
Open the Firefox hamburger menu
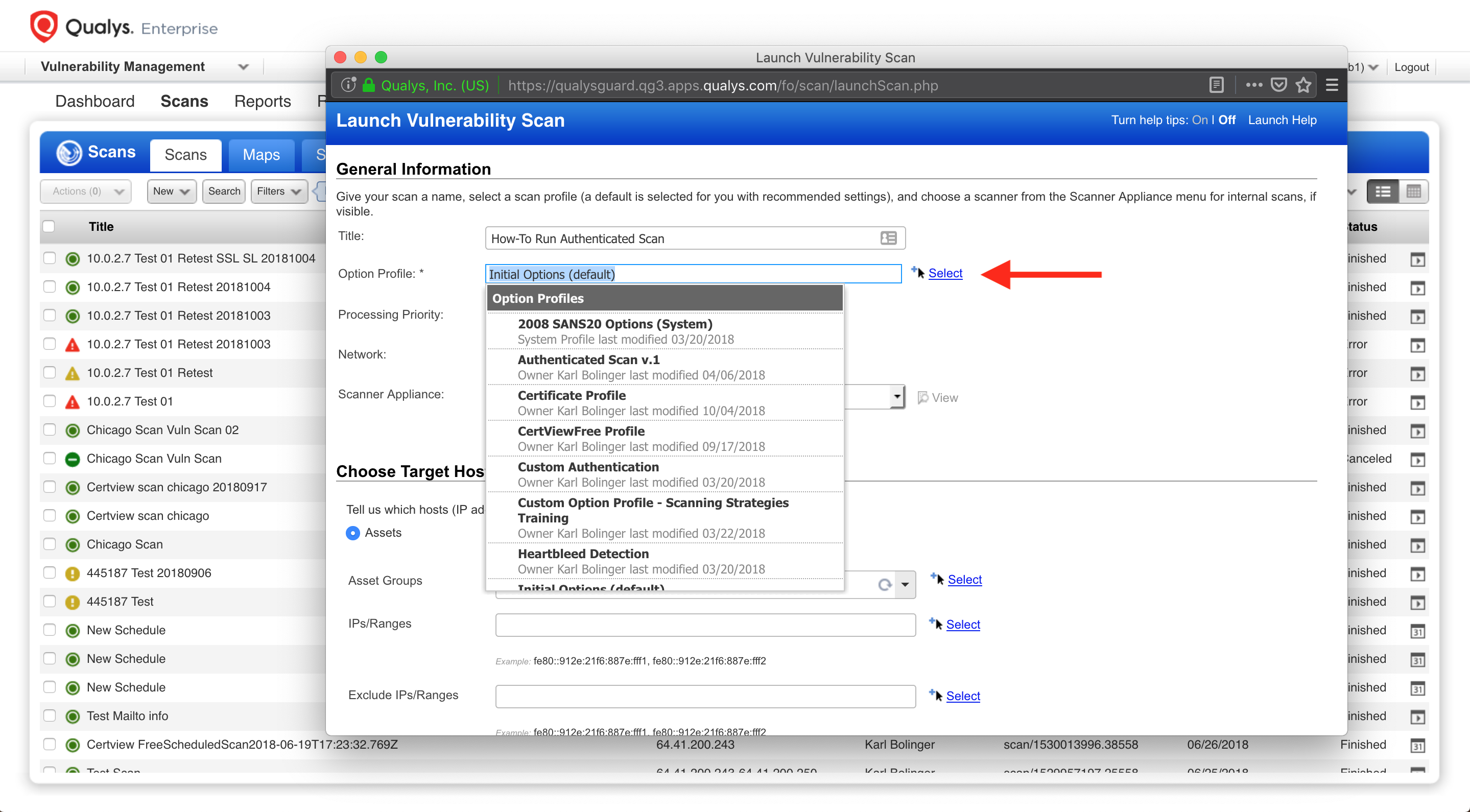click(1332, 84)
